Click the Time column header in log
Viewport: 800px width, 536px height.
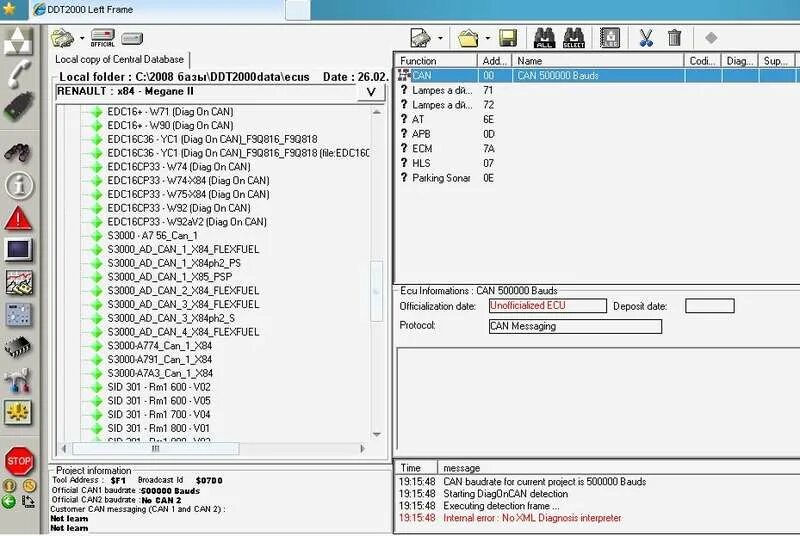(x=416, y=468)
